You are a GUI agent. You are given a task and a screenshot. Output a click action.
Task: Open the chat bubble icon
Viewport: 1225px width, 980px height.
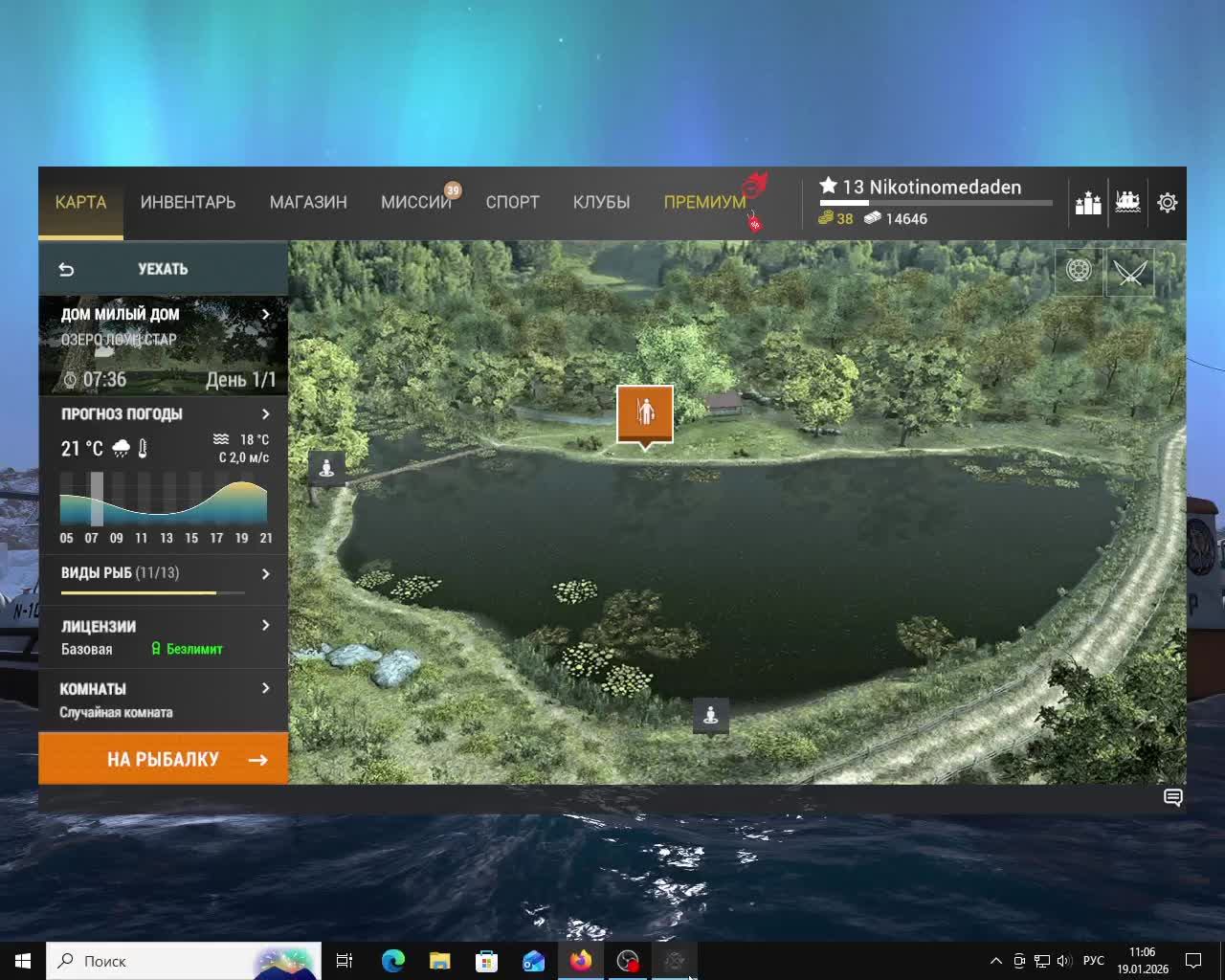[x=1172, y=798]
